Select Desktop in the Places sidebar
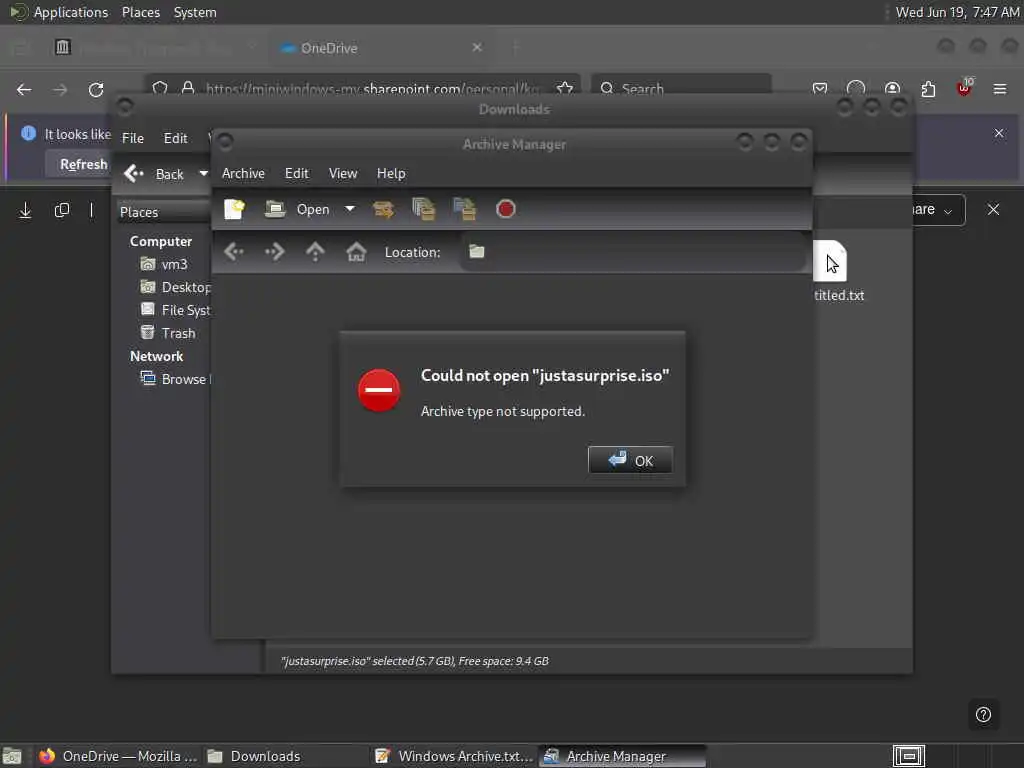Image resolution: width=1024 pixels, height=768 pixels. point(175,287)
